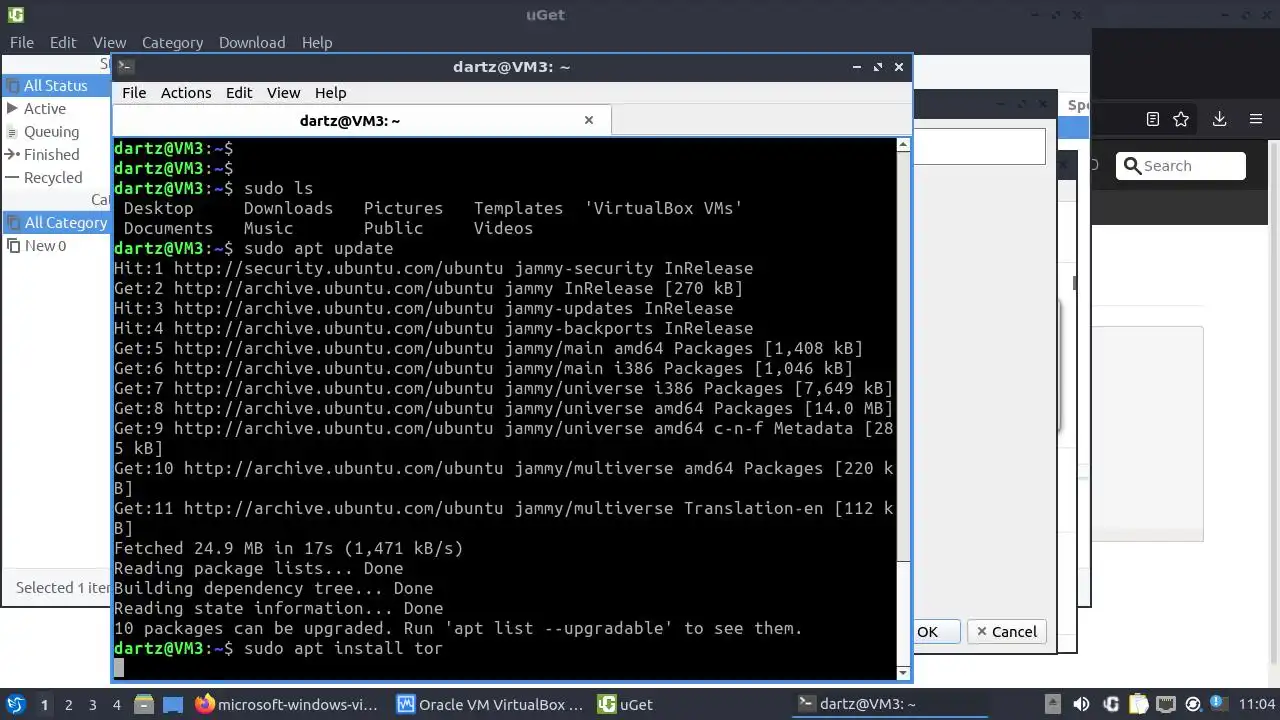Open the Firefox downloads arrow icon

click(1219, 119)
